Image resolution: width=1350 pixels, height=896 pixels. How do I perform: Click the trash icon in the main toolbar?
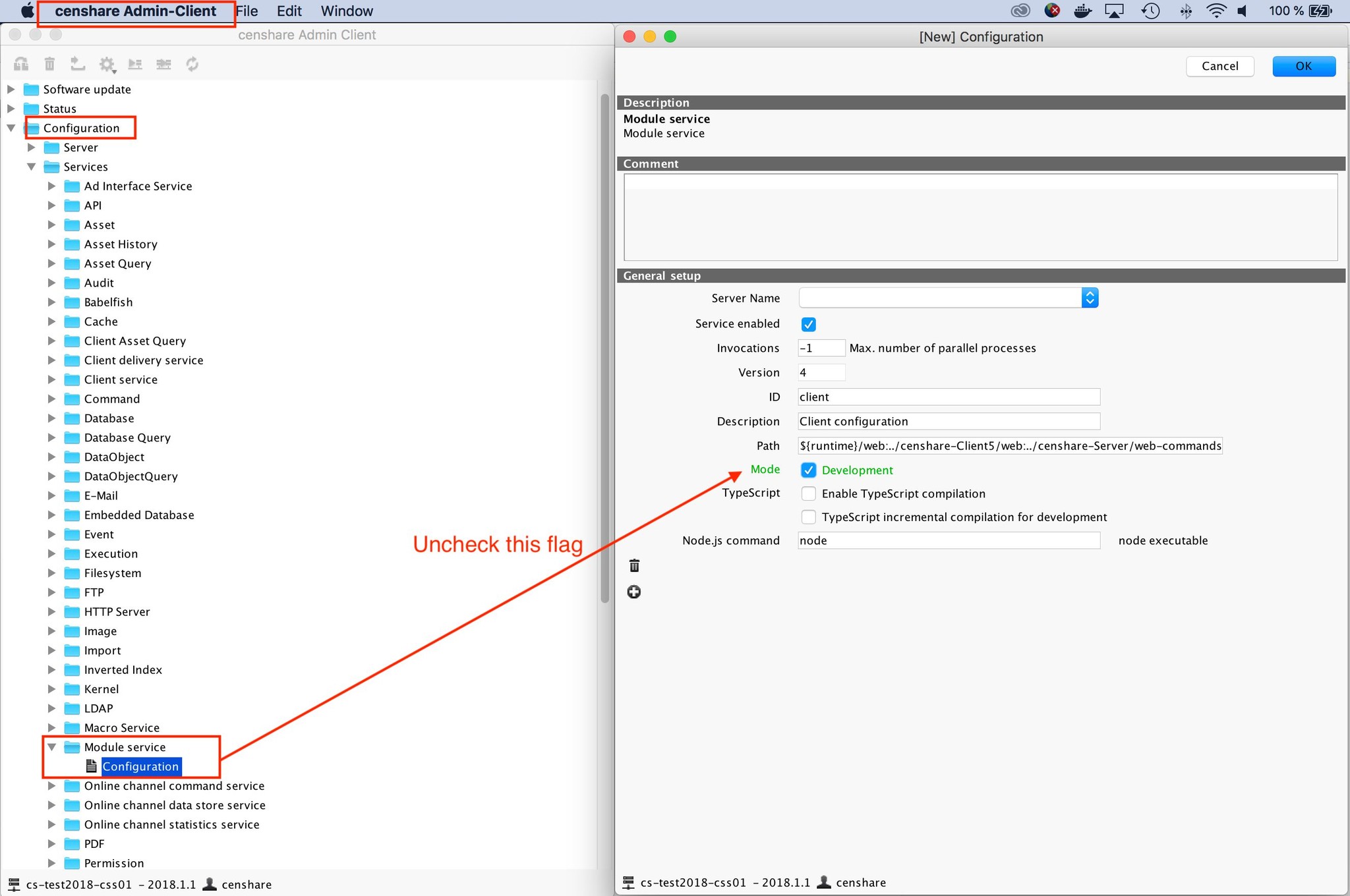49,64
